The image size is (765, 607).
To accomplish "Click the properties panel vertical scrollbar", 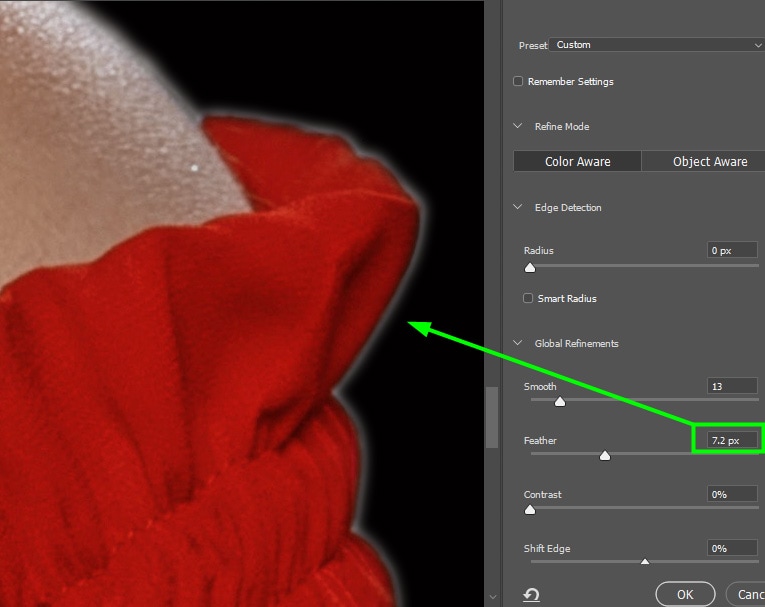I will (x=492, y=417).
